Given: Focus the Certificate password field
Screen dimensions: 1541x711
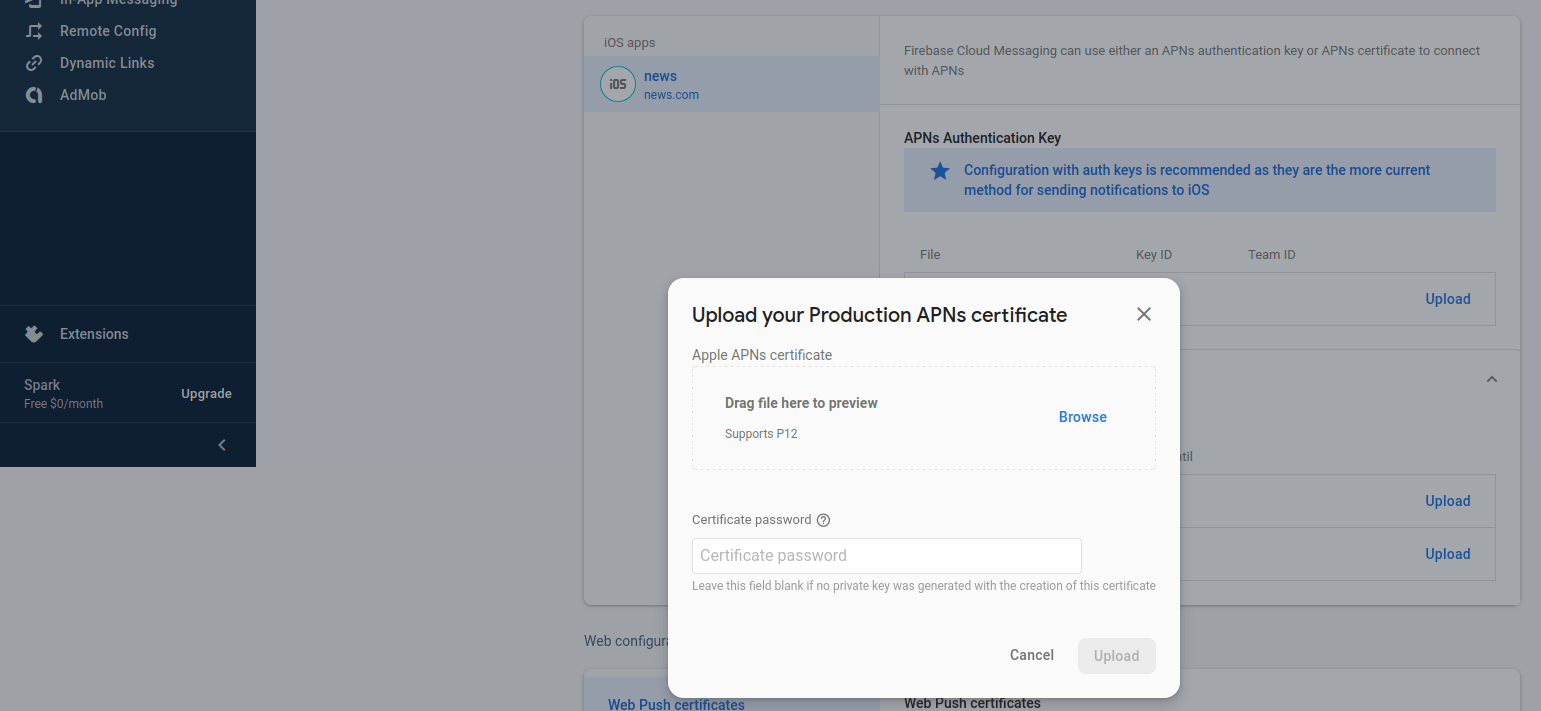Looking at the screenshot, I should pyautogui.click(x=886, y=556).
